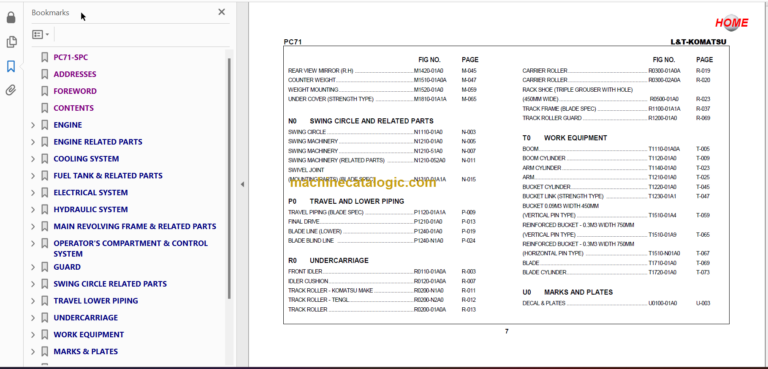Expand ENGINE RELATED PARTS bookmark
Screen dimensions: 768x369
pos(33,142)
